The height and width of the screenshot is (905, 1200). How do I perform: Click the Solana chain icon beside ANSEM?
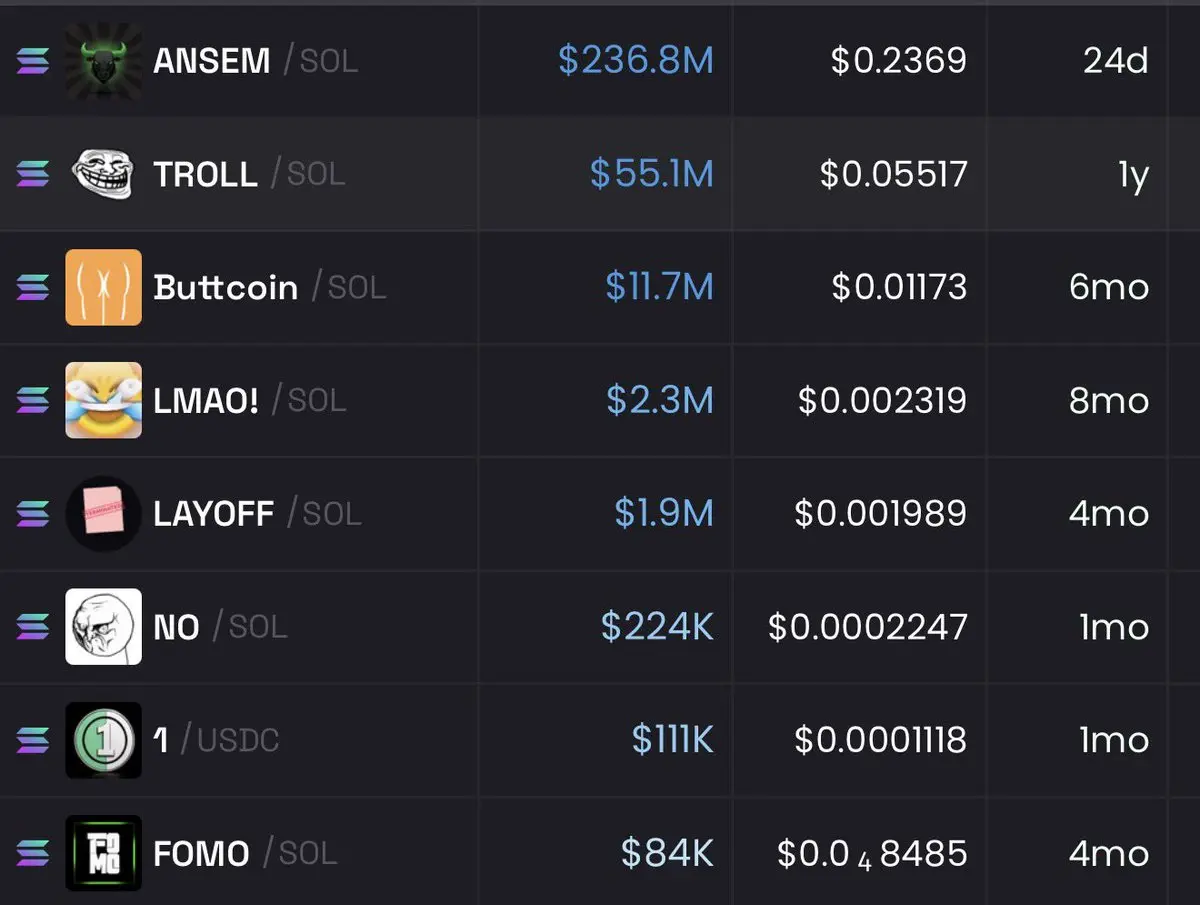pos(32,61)
